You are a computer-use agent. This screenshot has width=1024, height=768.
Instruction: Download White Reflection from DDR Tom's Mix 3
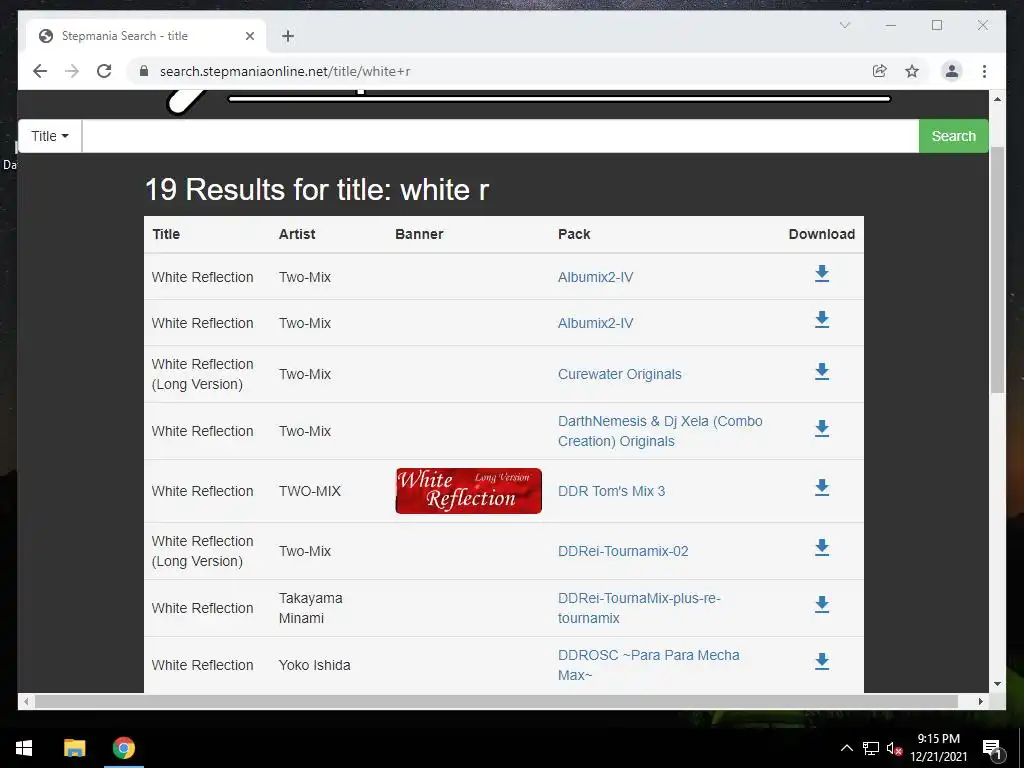point(822,488)
